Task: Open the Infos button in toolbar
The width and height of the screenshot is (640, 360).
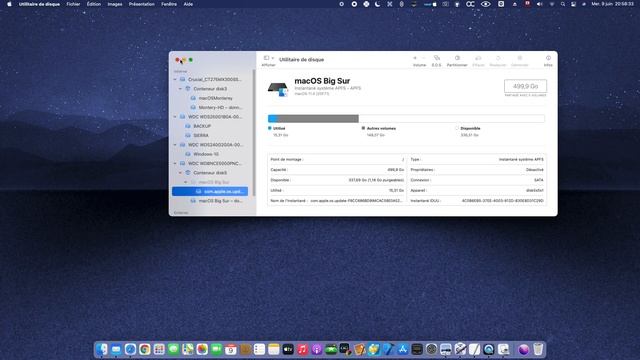Action: (548, 61)
